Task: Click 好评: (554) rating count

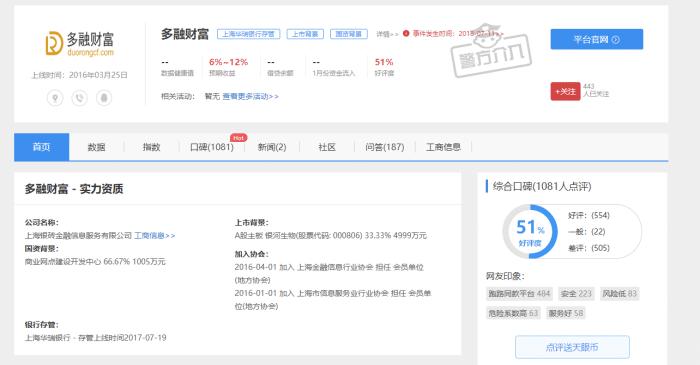Action: coord(588,216)
